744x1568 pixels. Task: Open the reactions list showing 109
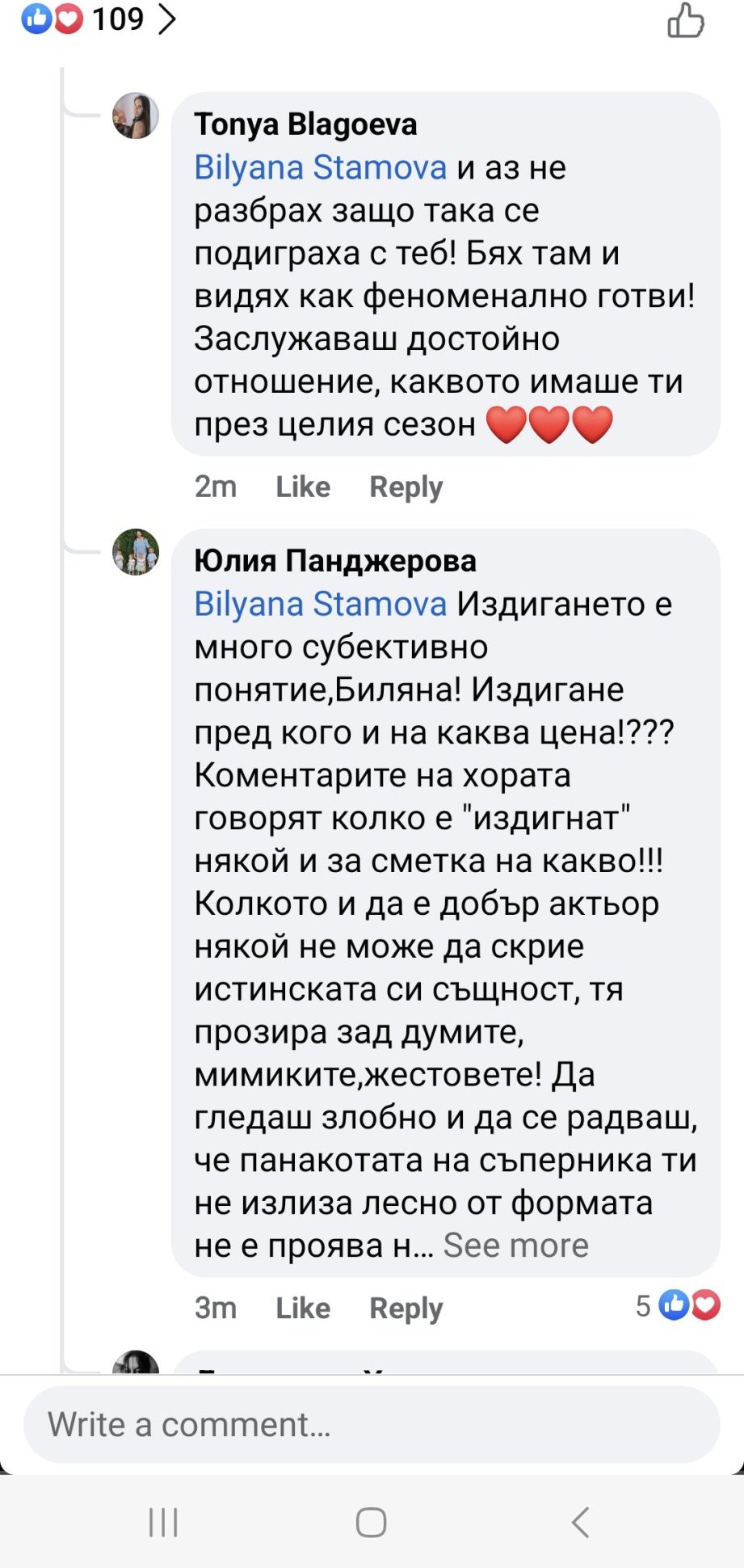click(133, 19)
